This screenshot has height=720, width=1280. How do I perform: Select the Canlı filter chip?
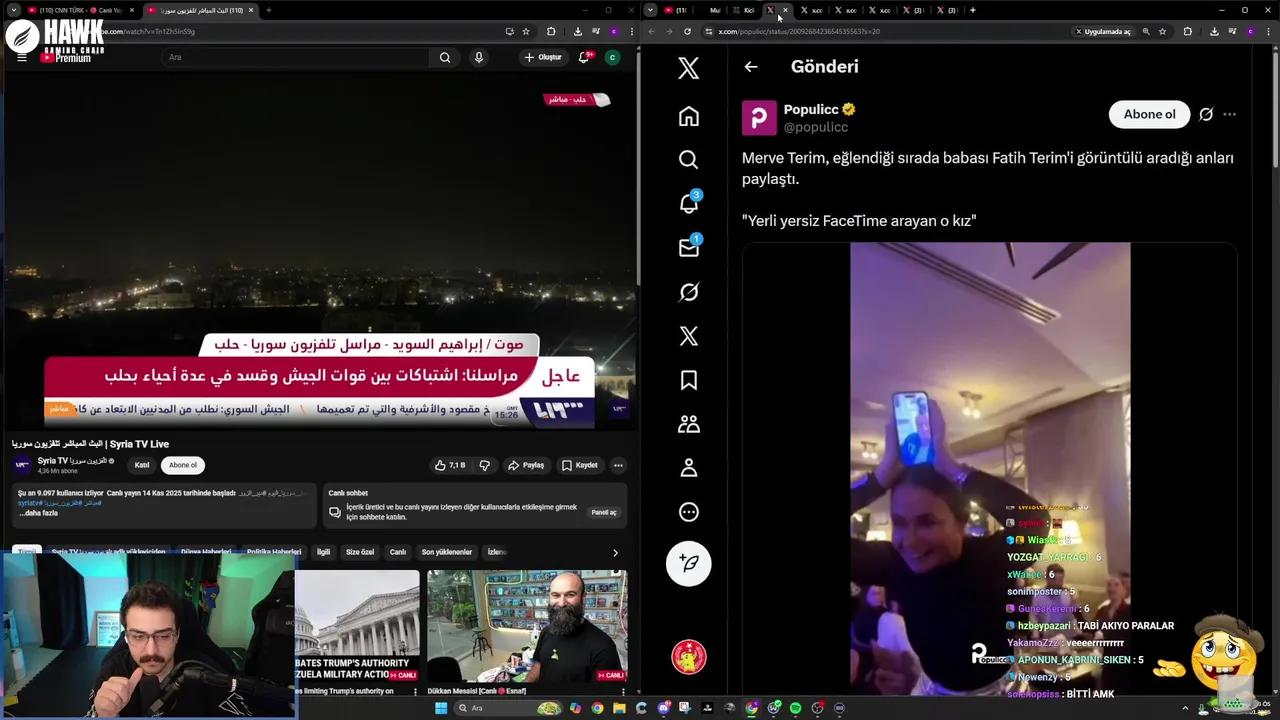[397, 552]
